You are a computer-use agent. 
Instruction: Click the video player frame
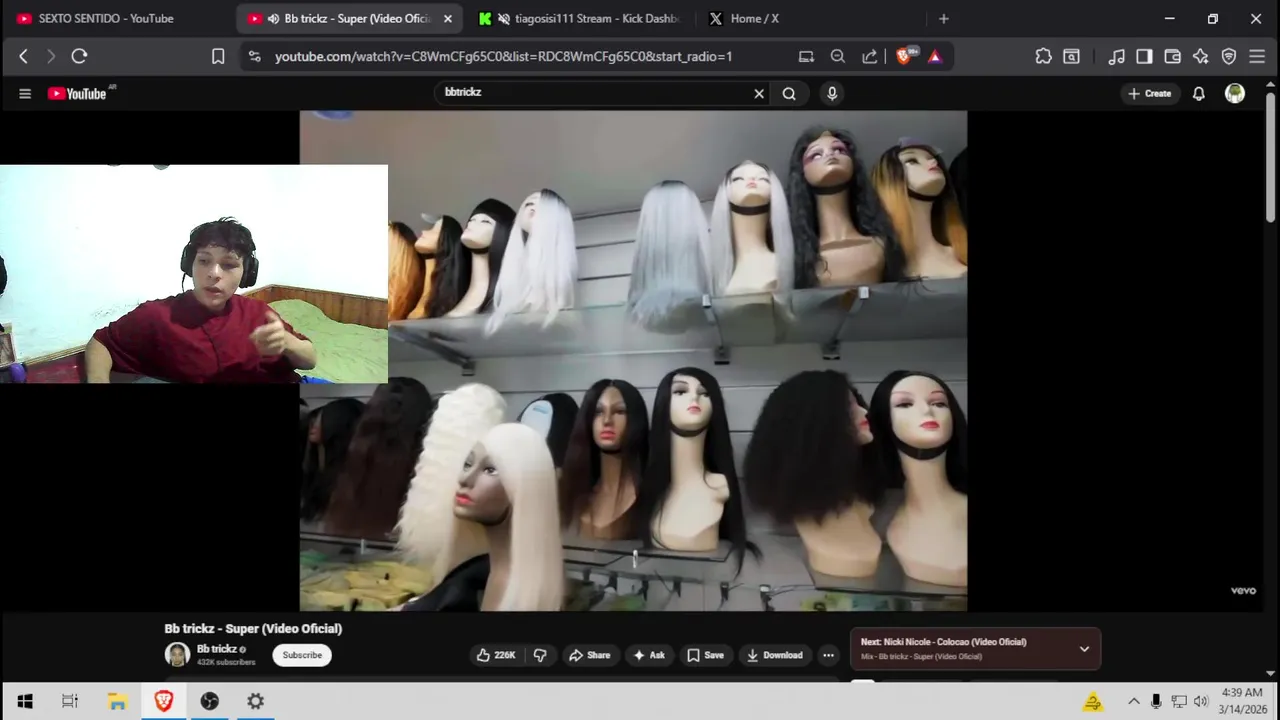click(x=633, y=360)
